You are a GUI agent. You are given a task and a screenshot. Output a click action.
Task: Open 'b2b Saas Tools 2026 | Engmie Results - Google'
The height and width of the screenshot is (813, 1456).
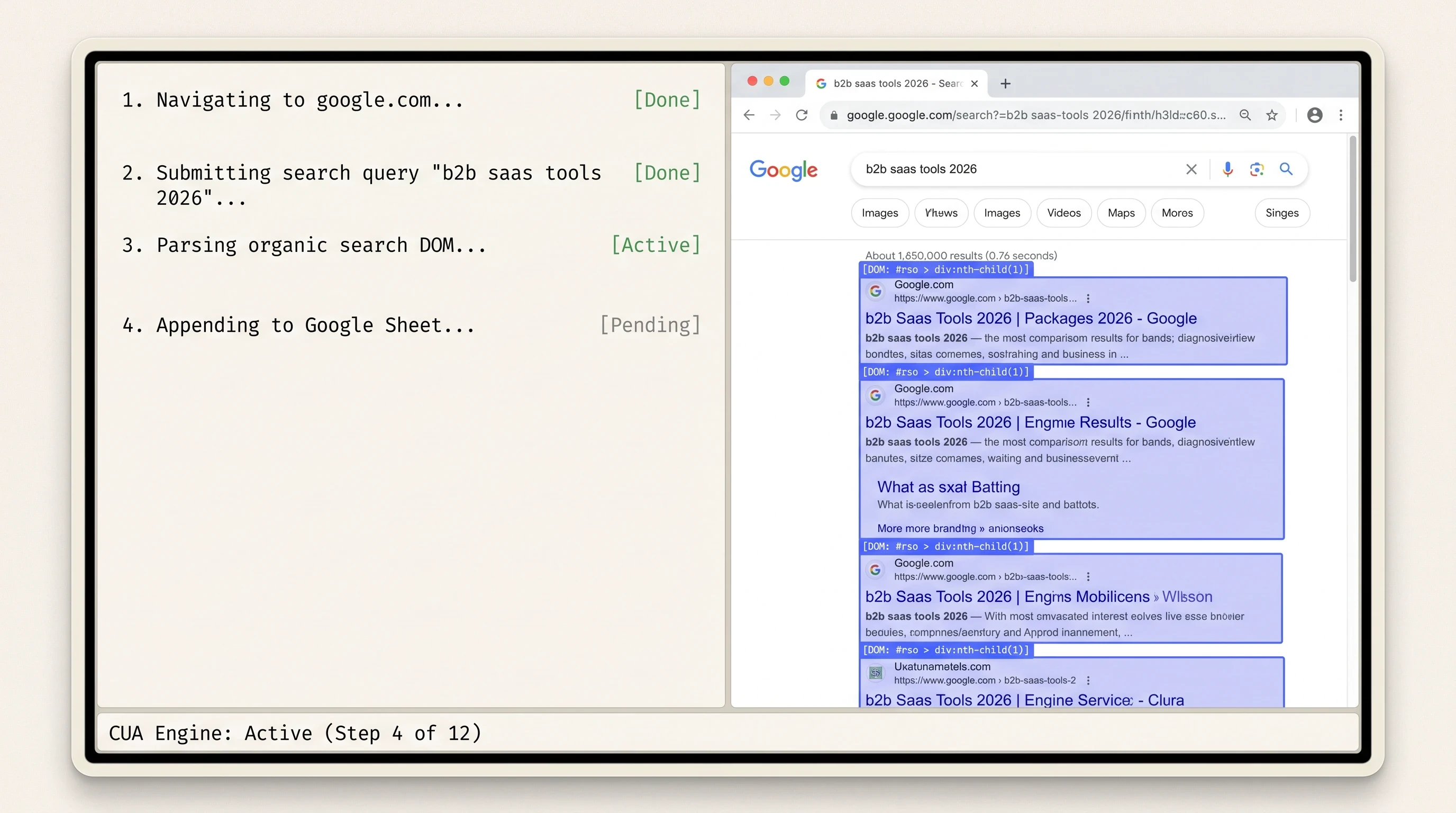tap(1031, 422)
